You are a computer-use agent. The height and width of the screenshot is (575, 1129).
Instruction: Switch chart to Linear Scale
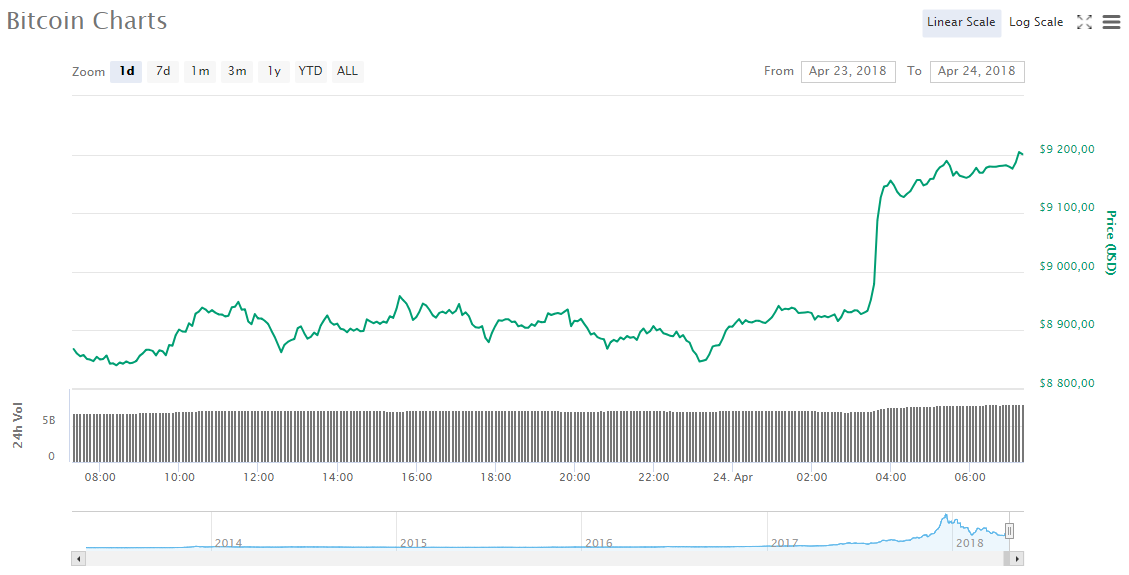(x=961, y=22)
